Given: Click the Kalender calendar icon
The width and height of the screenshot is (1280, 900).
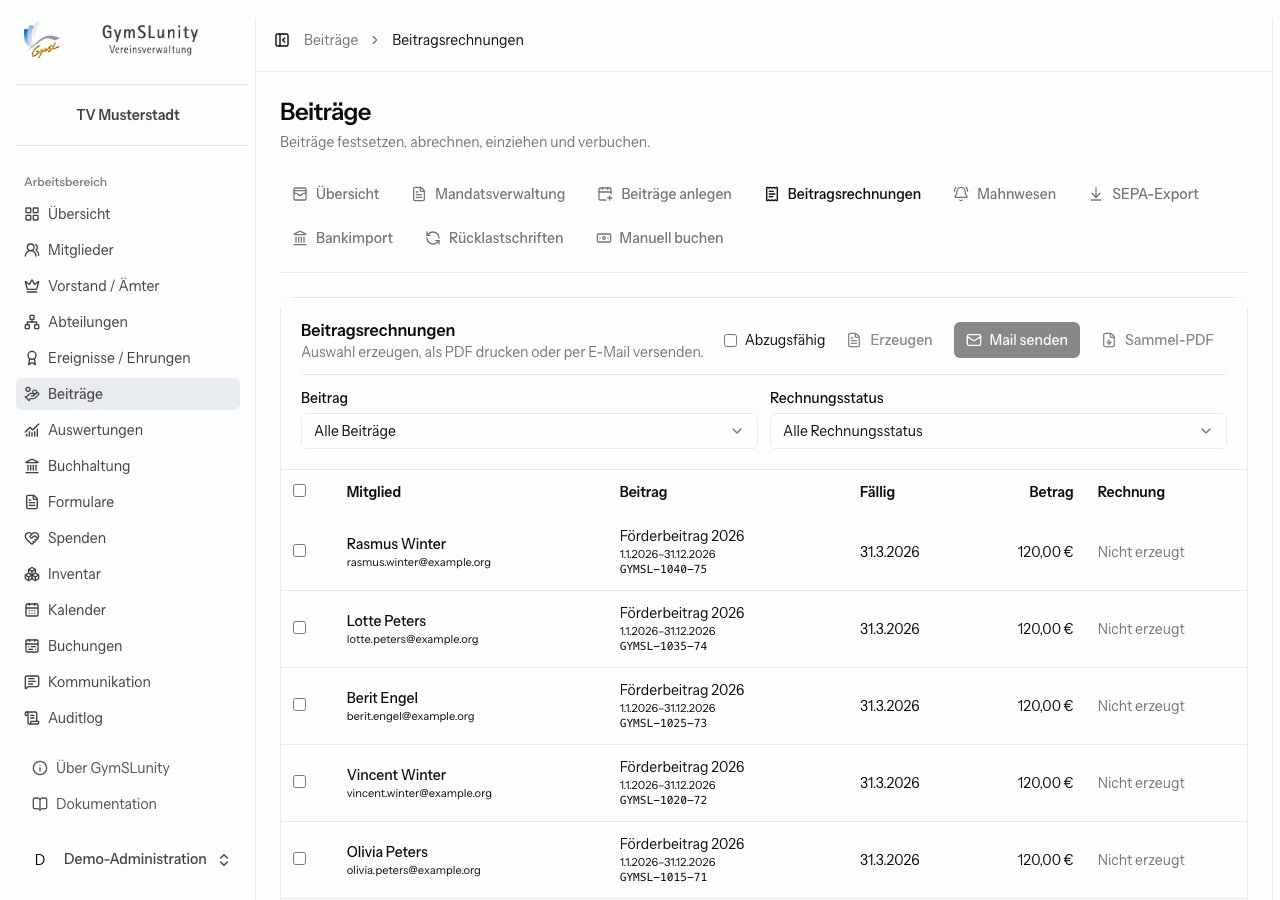Looking at the screenshot, I should pos(32,610).
